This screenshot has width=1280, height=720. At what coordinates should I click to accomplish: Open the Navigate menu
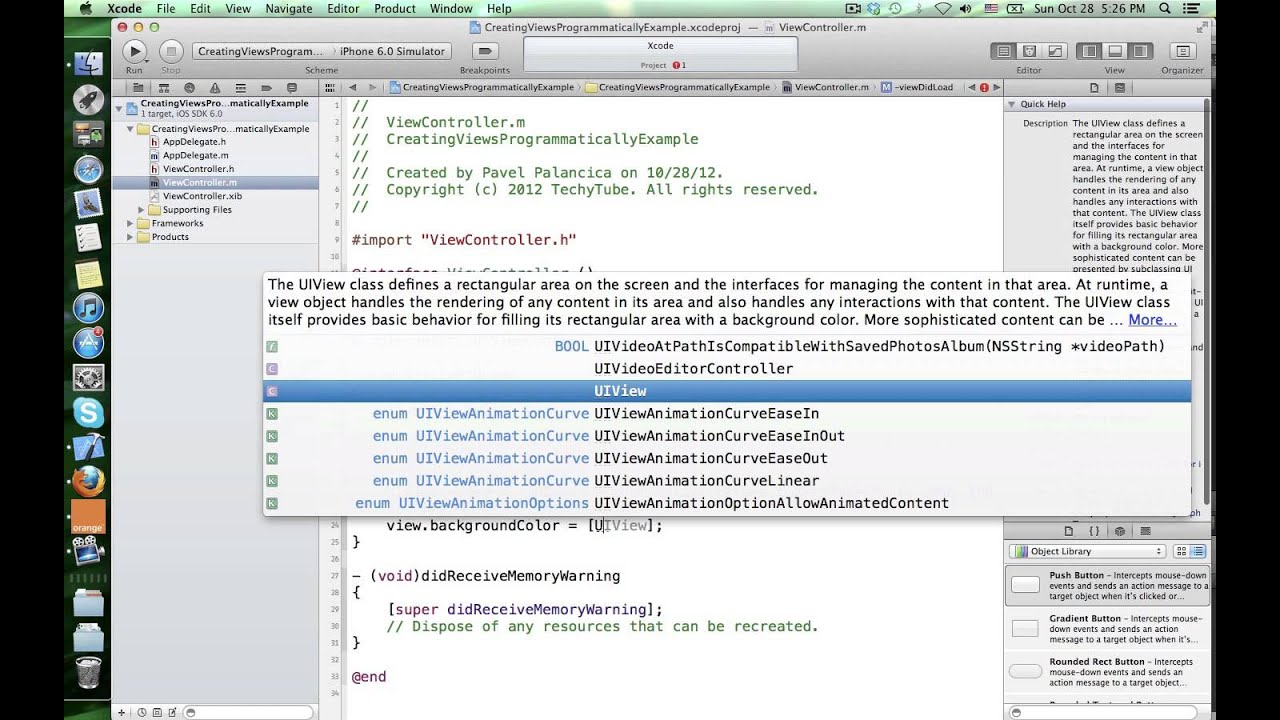pyautogui.click(x=288, y=9)
